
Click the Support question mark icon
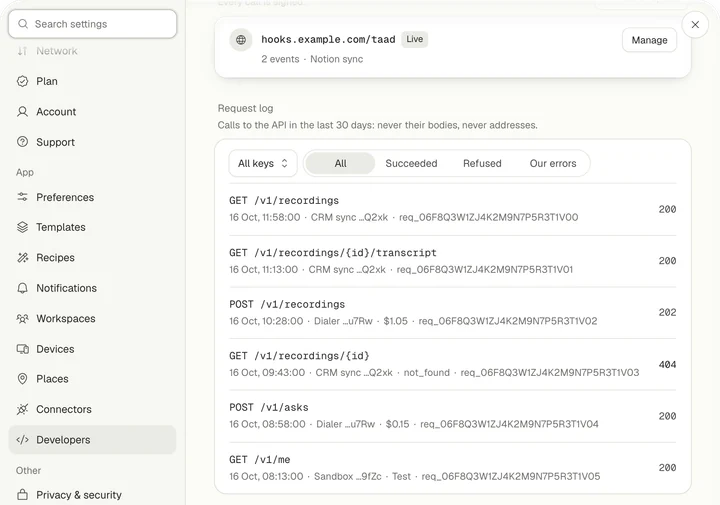tap(22, 142)
